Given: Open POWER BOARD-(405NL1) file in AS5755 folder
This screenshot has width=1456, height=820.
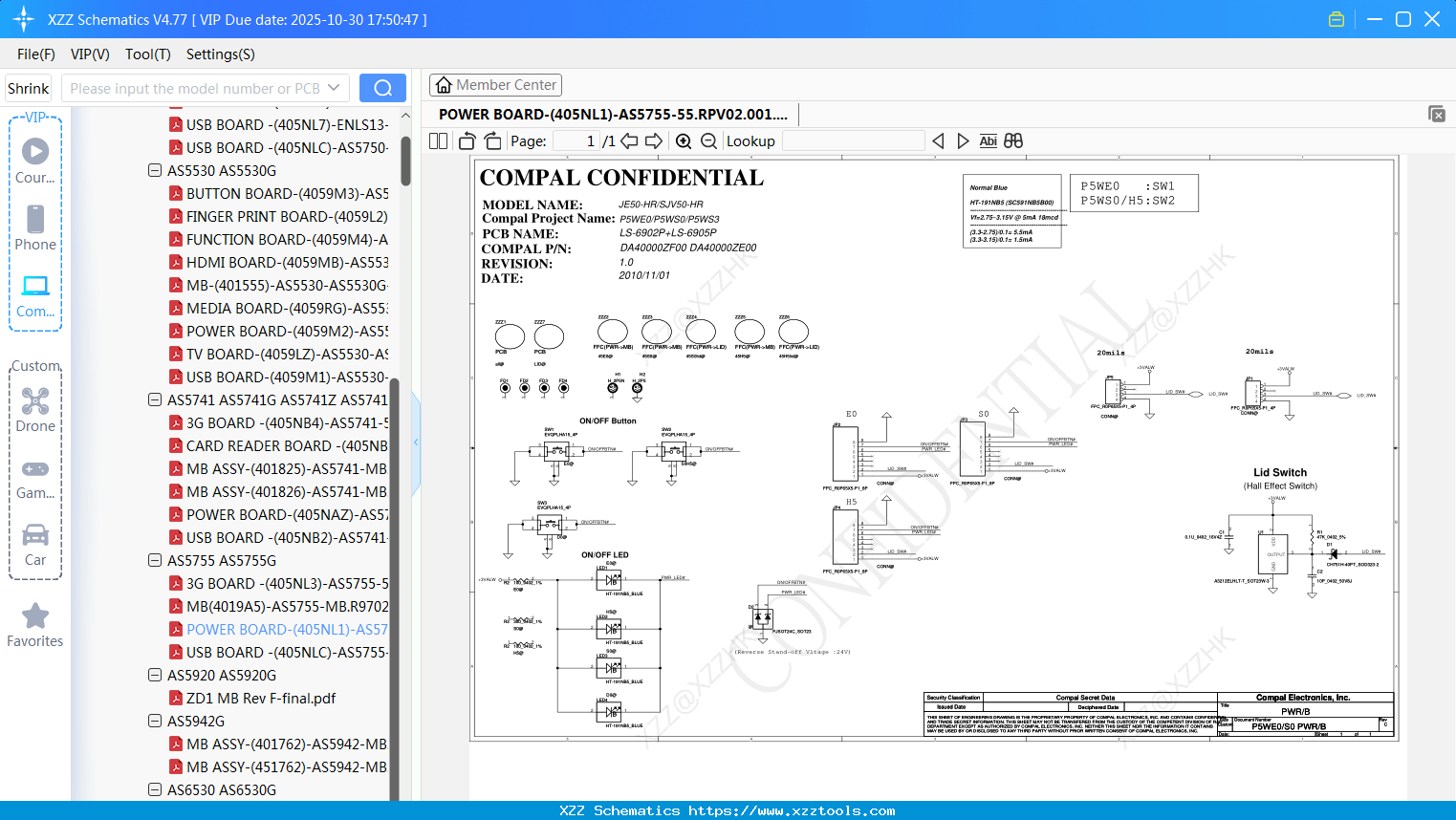Looking at the screenshot, I should tap(287, 629).
